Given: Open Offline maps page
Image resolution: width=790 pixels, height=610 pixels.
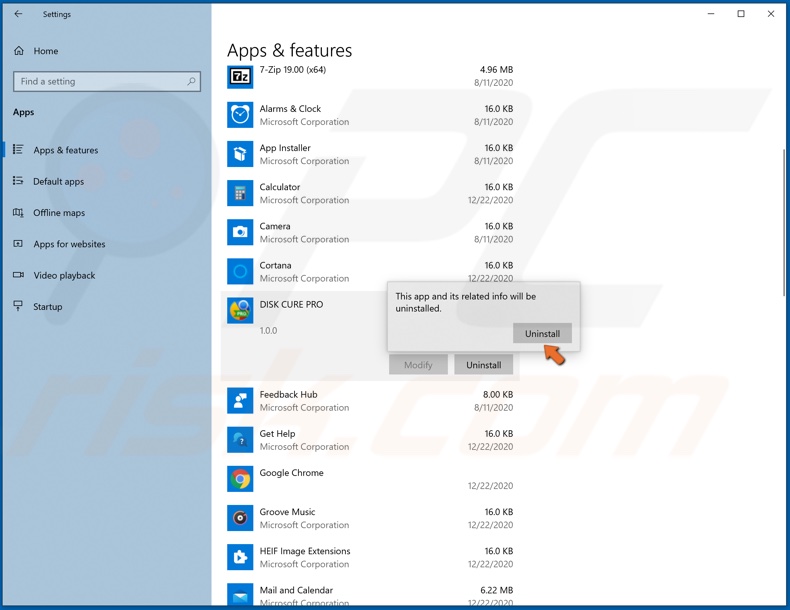Looking at the screenshot, I should click(x=59, y=213).
